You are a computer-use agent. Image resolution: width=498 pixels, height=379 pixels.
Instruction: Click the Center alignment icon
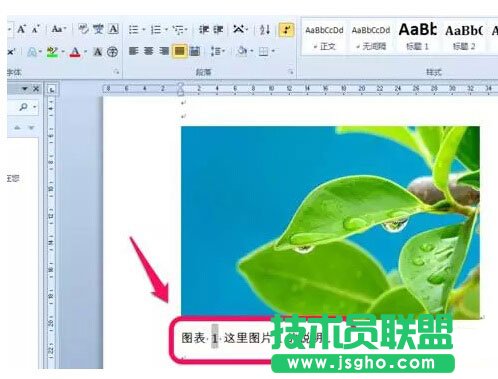149,51
